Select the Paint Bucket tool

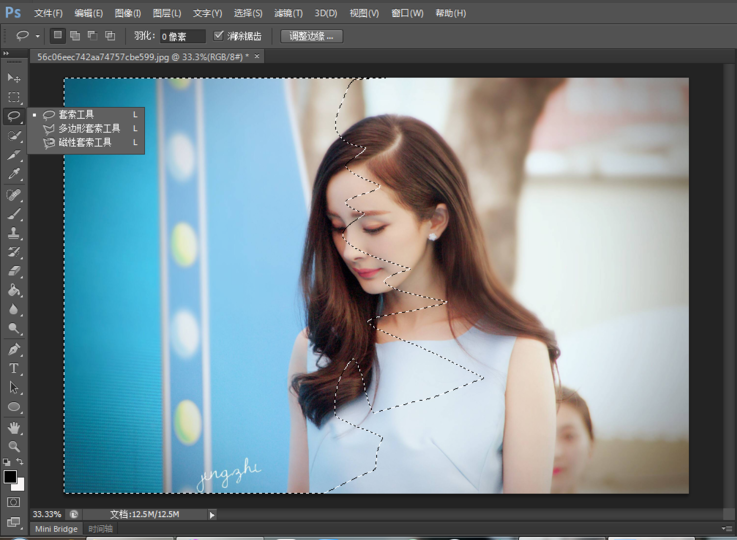(x=14, y=290)
